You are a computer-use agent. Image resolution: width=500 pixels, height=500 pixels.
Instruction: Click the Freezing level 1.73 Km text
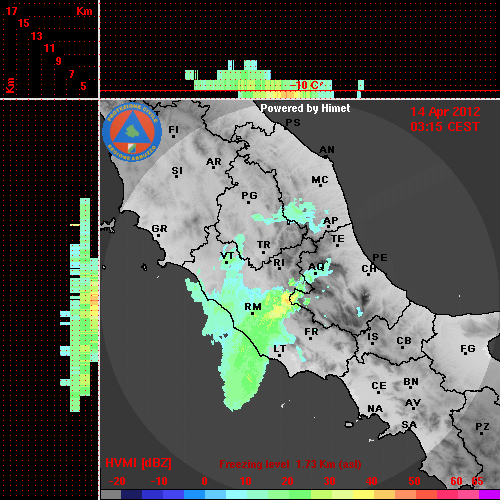coord(290,464)
